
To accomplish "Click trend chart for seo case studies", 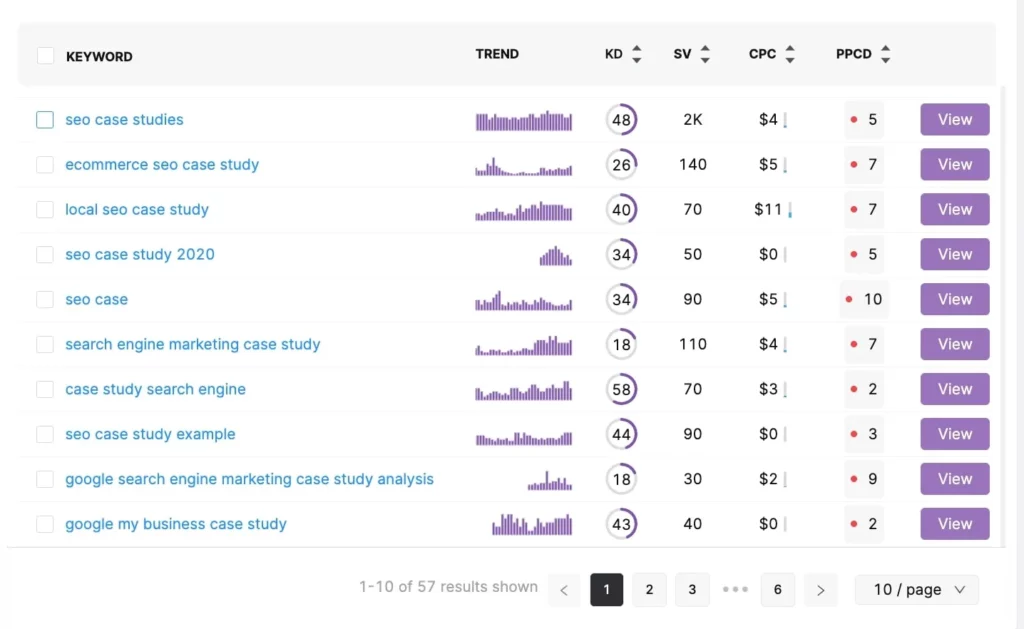I will pyautogui.click(x=524, y=121).
